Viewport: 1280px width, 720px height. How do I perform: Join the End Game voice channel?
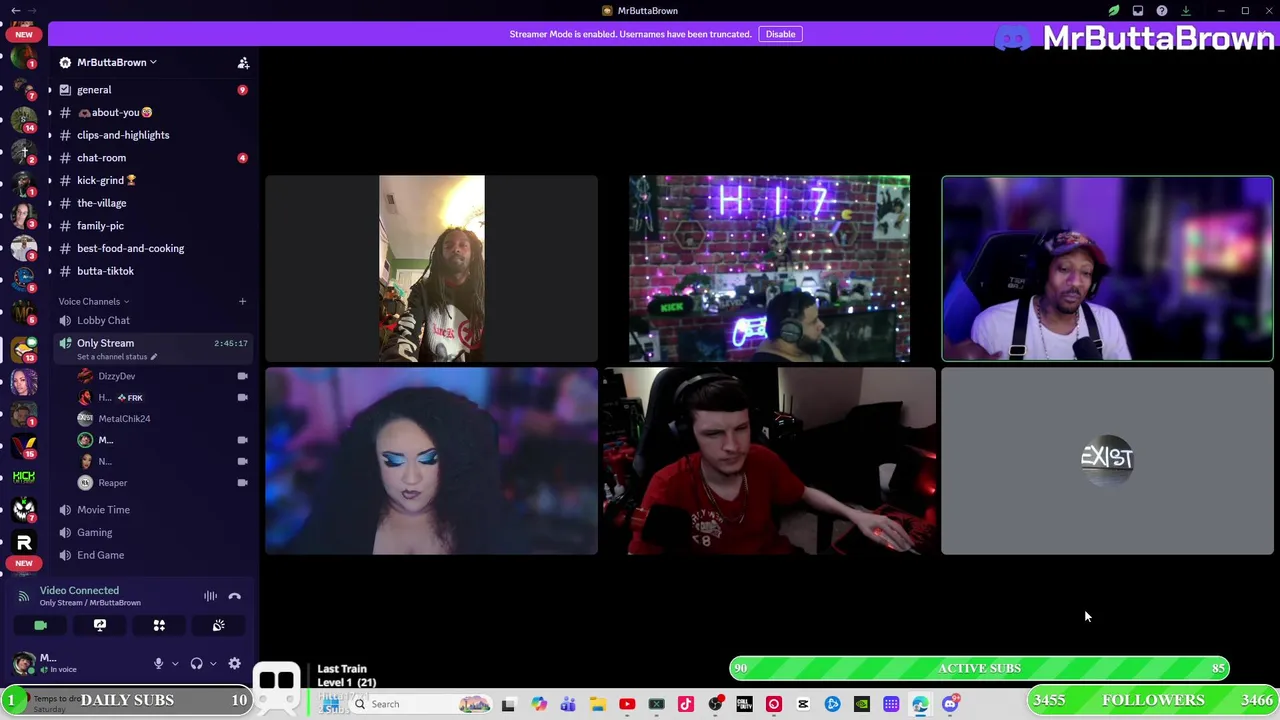[100, 555]
